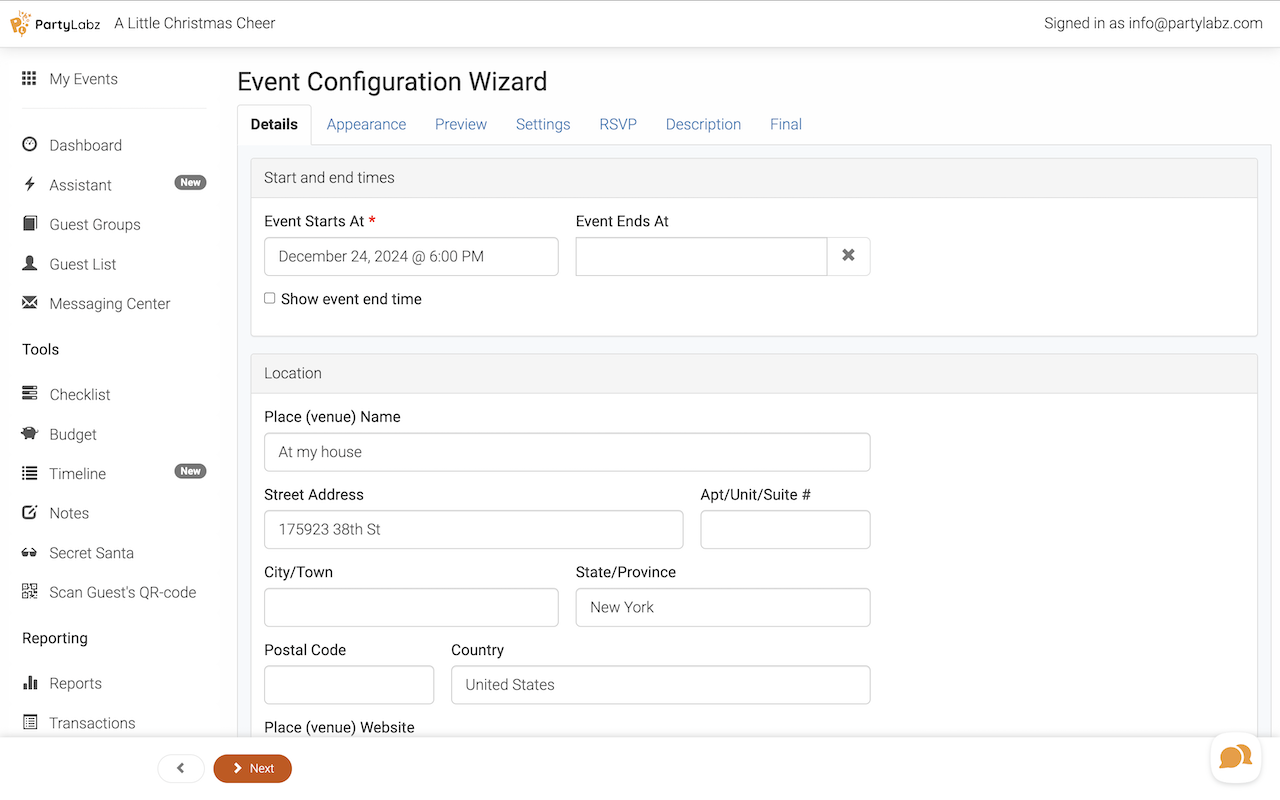1280x800 pixels.
Task: Click the Reports bar chart icon
Action: pos(30,683)
